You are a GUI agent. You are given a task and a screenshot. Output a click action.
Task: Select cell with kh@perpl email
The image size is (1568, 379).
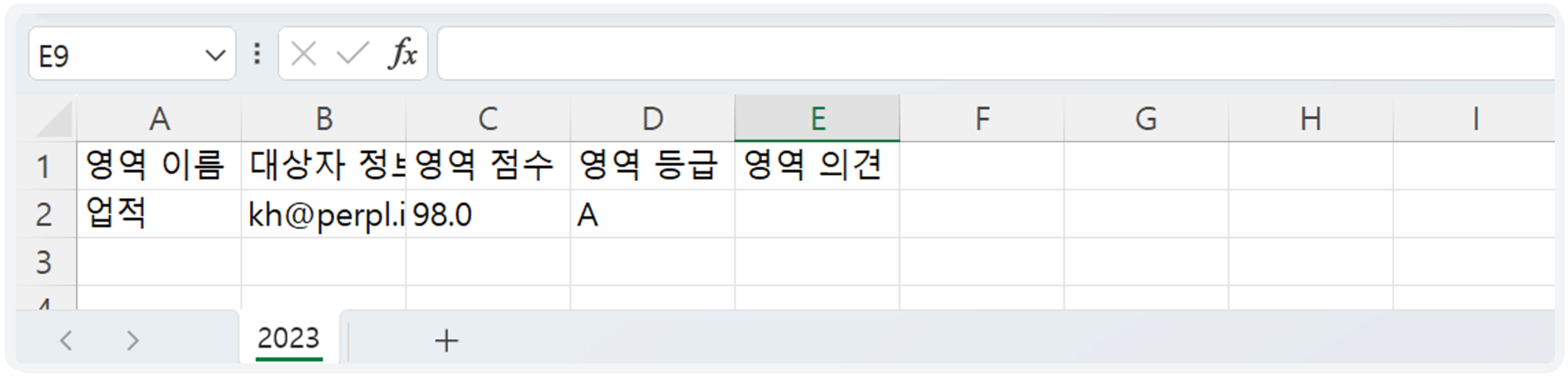point(324,215)
